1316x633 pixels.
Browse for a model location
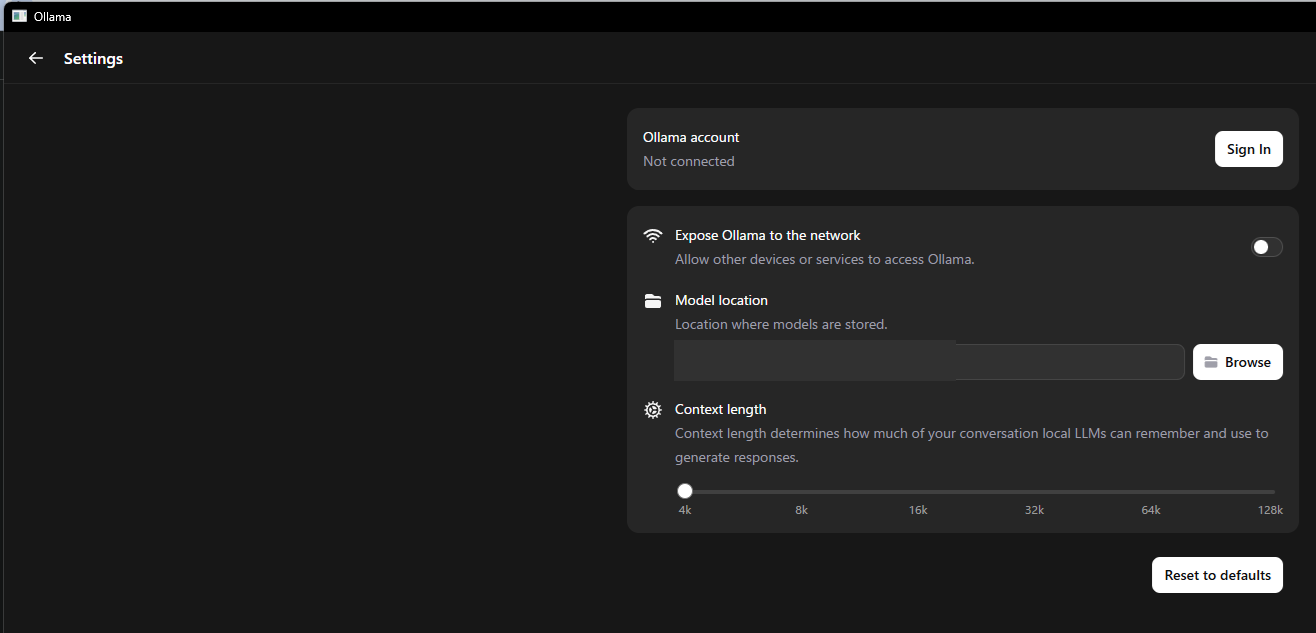point(1238,362)
